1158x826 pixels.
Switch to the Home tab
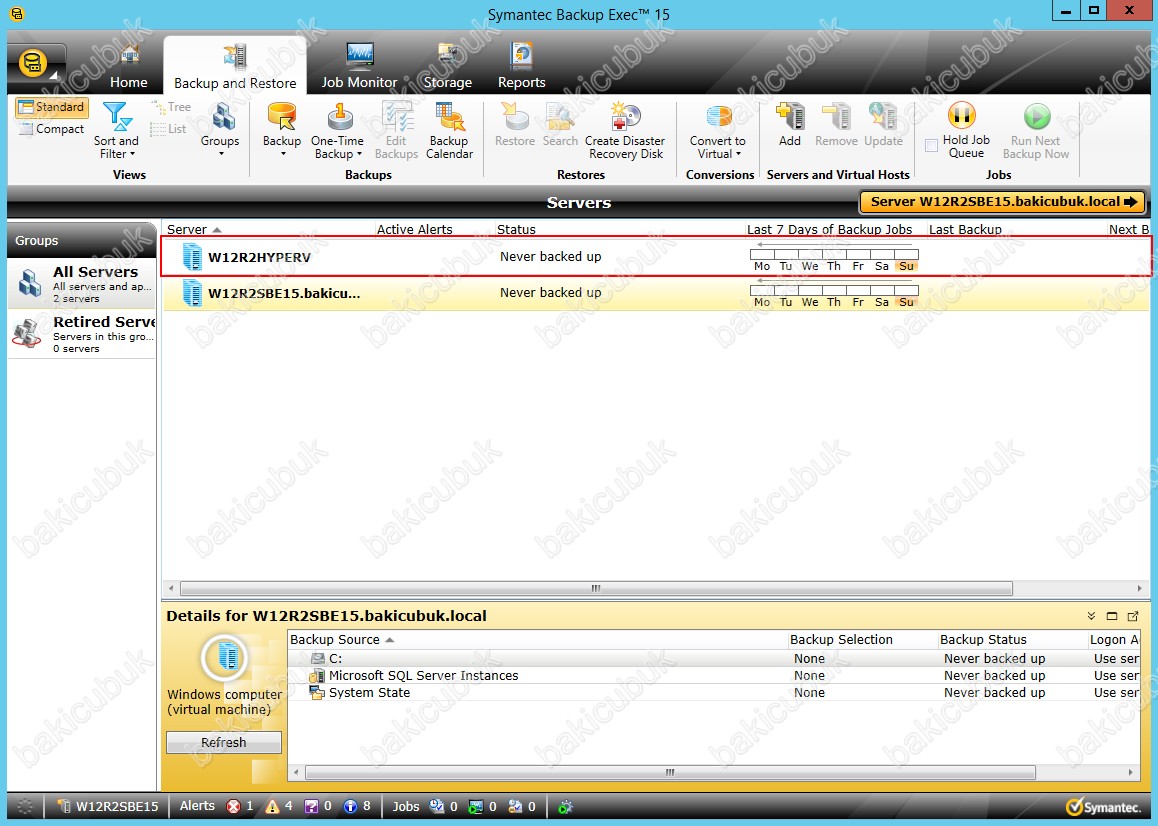(129, 66)
